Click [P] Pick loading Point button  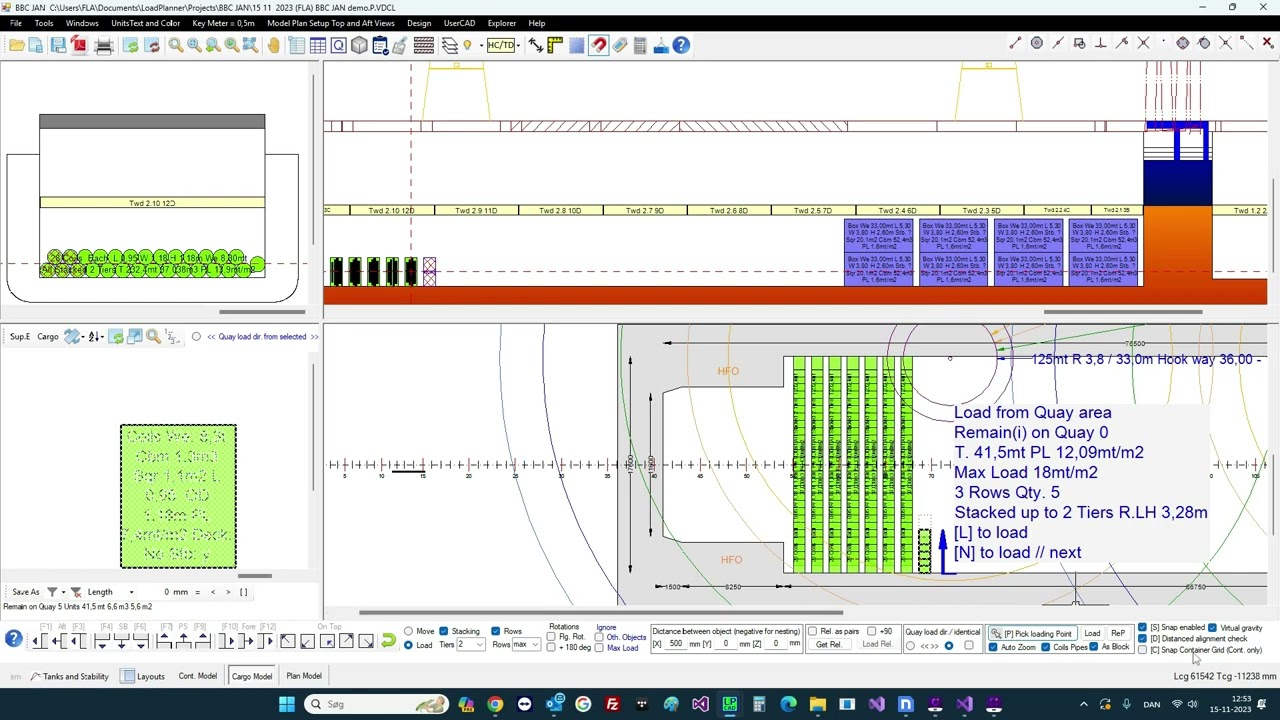pos(1031,634)
